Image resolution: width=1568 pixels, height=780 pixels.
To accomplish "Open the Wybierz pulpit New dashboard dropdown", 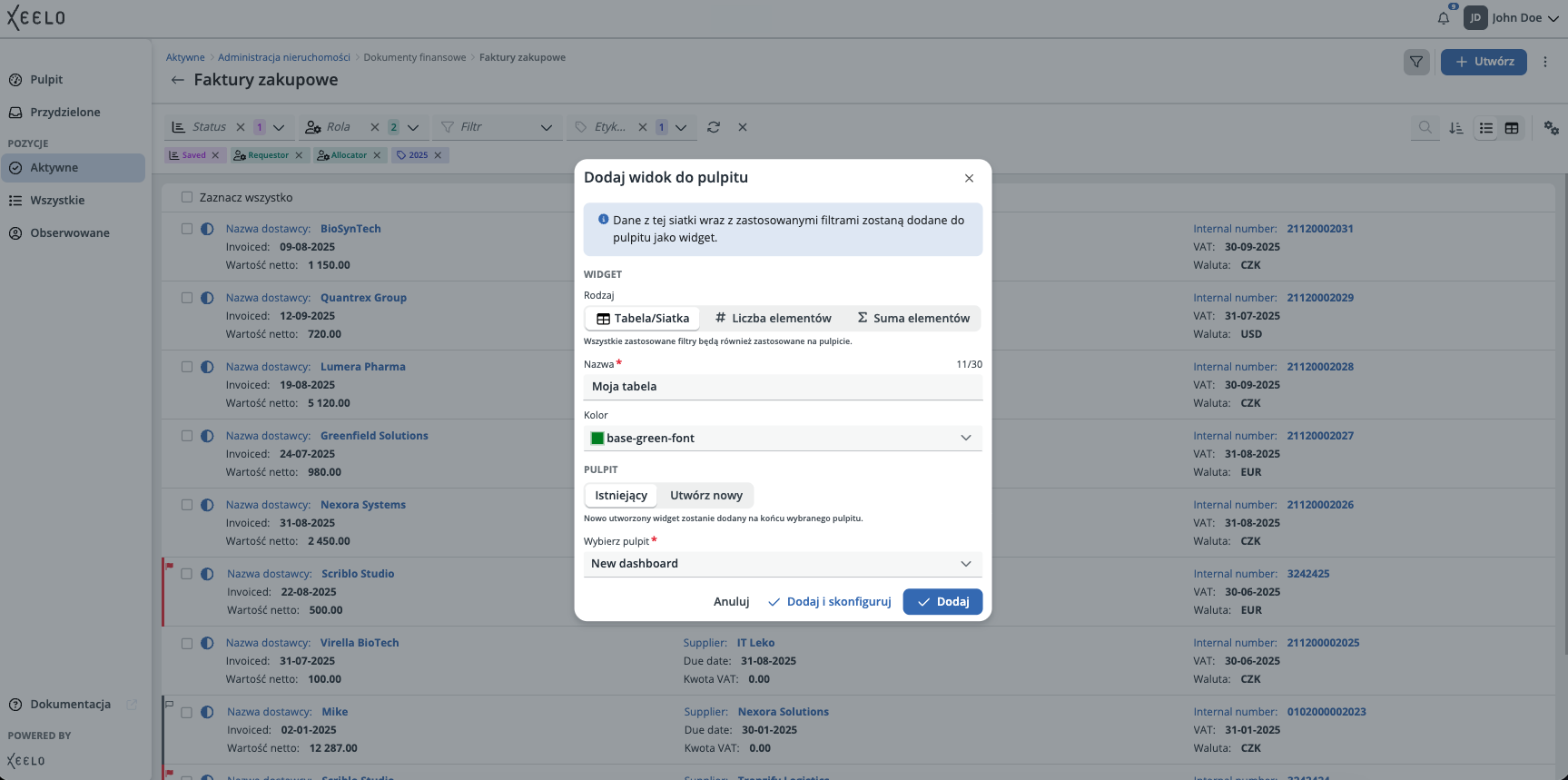I will (x=783, y=564).
